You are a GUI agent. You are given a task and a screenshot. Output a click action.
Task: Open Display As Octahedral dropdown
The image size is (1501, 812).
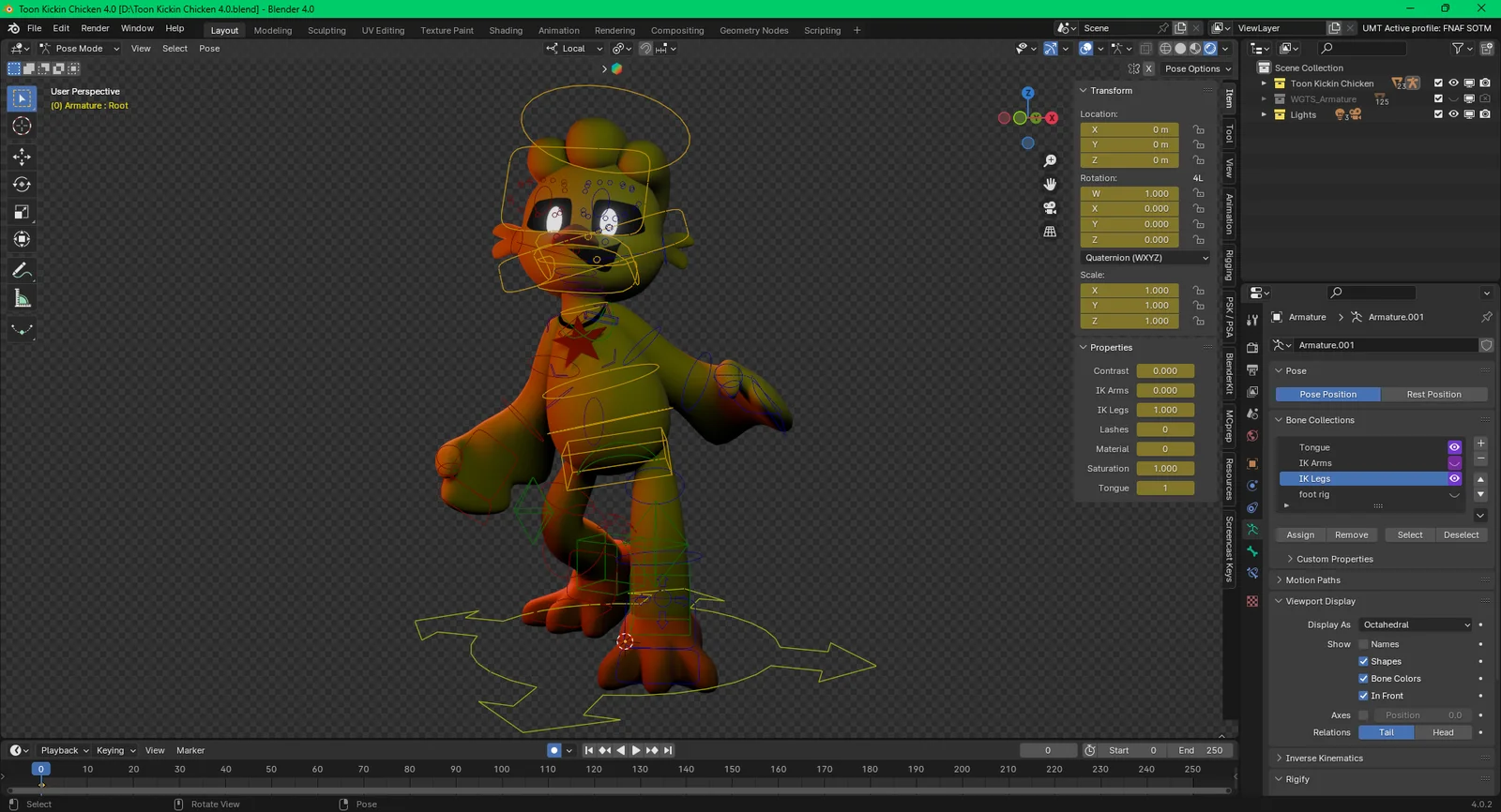[x=1416, y=624]
